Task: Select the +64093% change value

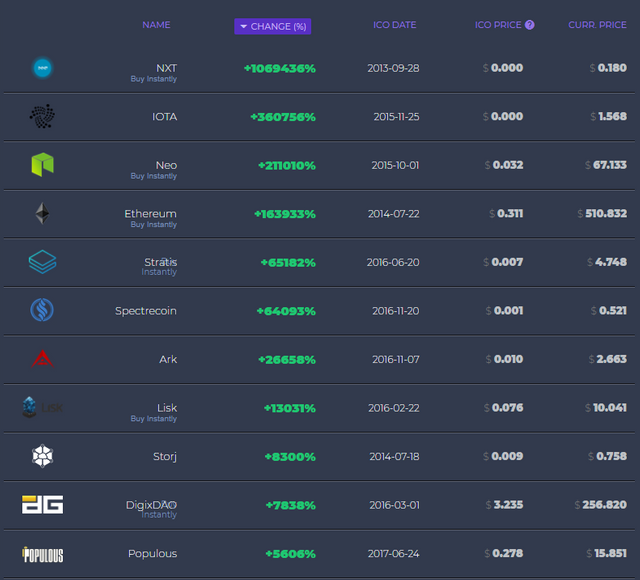Action: 286,311
